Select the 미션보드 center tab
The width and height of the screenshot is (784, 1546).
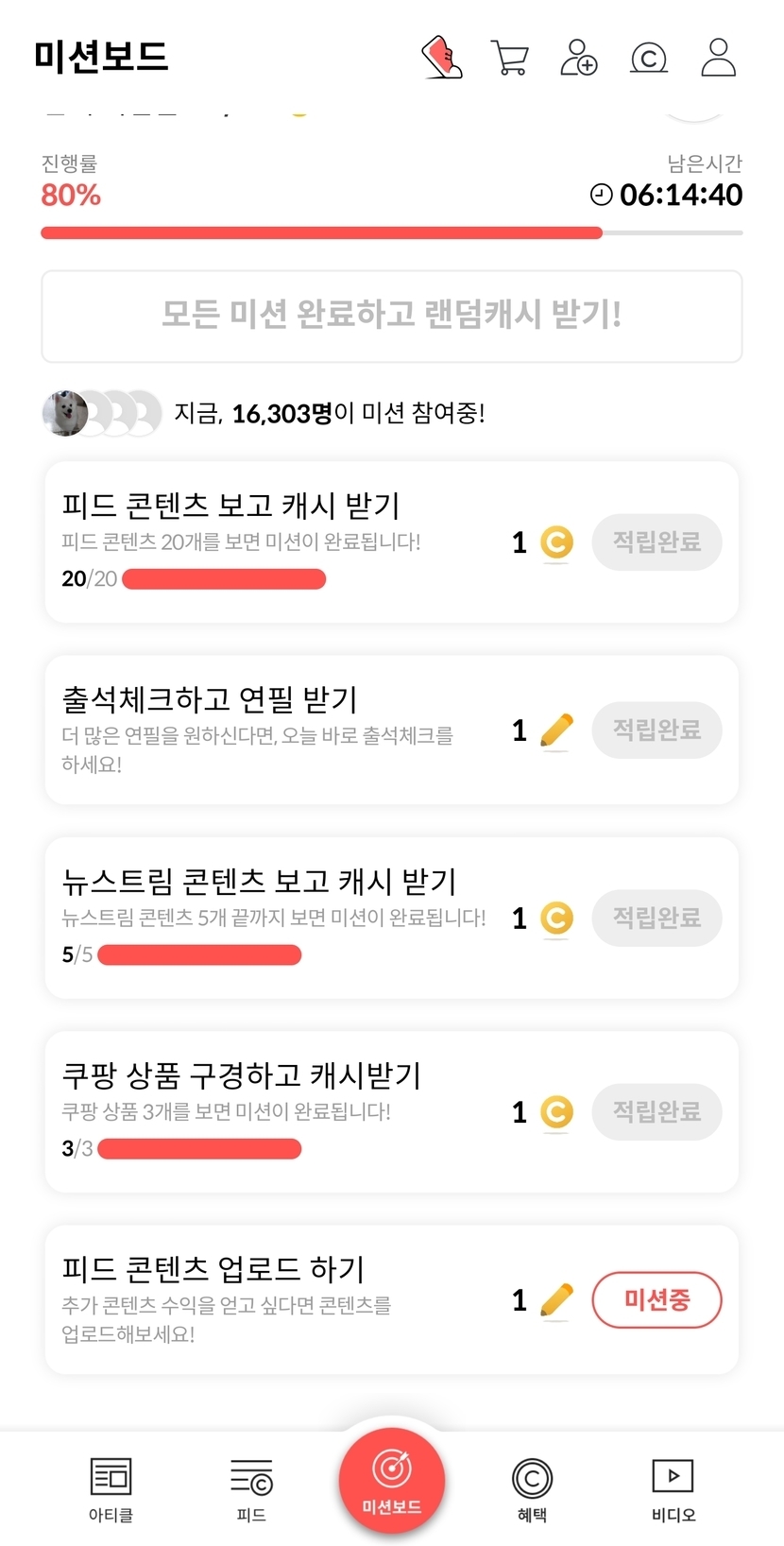tap(392, 1481)
